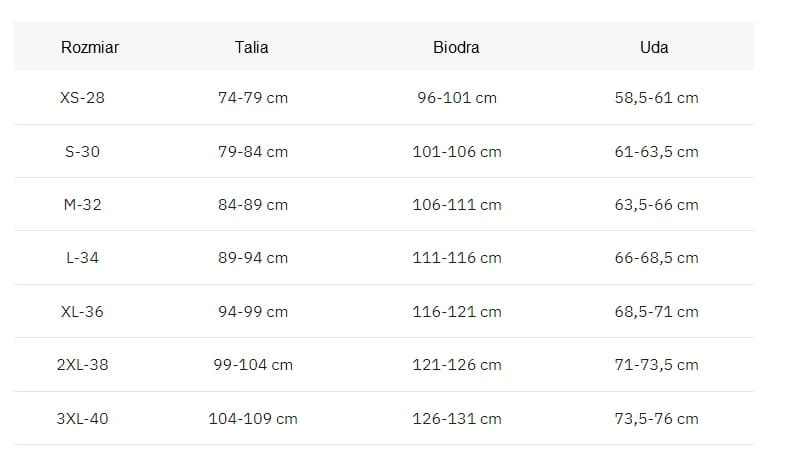Click the Rozmiar column header

tap(90, 47)
